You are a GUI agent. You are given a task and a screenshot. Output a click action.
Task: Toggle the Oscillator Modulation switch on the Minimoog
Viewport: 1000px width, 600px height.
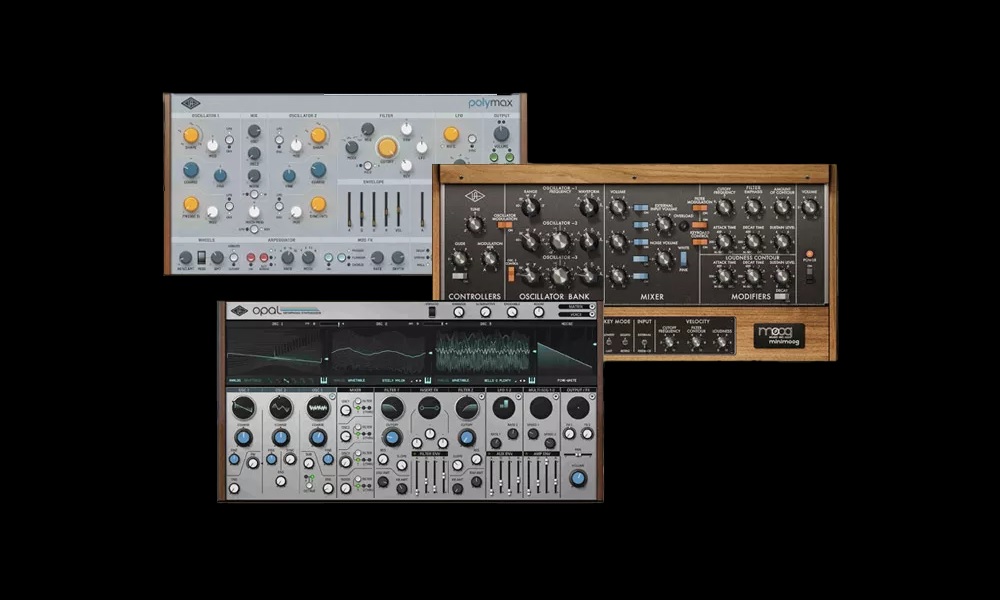pyautogui.click(x=506, y=226)
